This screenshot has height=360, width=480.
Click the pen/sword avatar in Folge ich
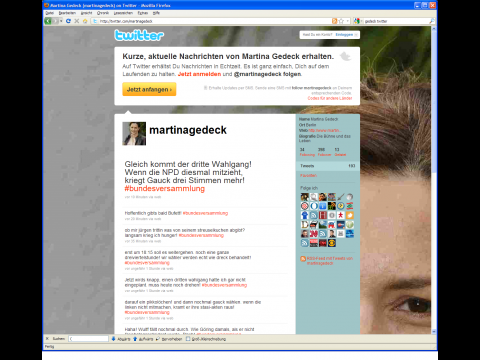point(341,197)
